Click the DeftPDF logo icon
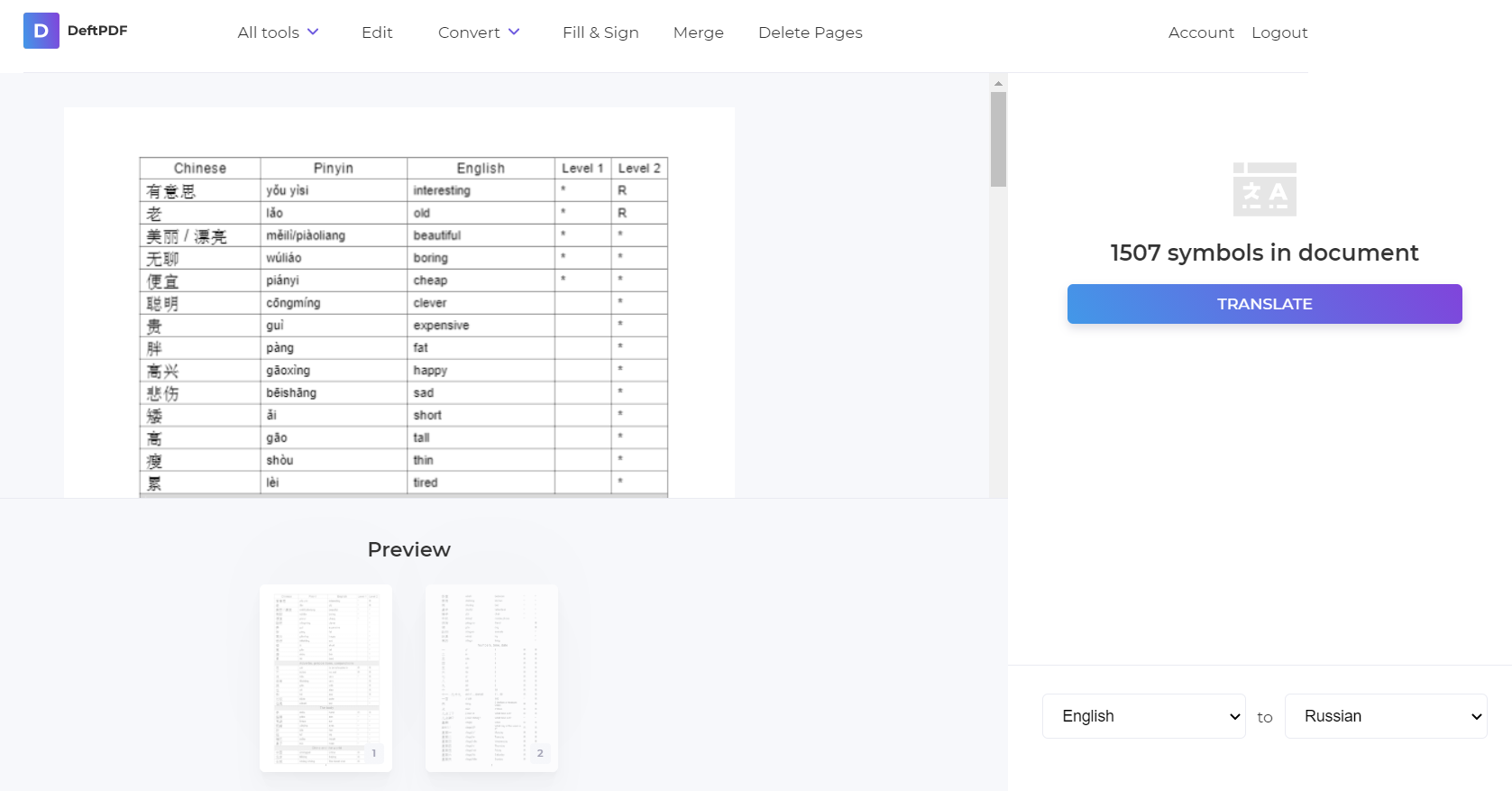The height and width of the screenshot is (791, 1512). coord(41,31)
